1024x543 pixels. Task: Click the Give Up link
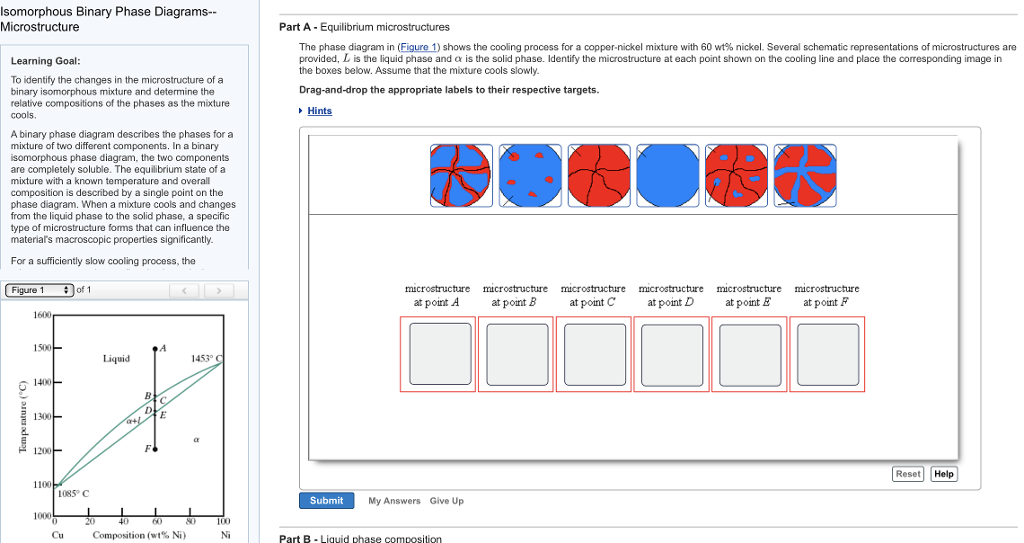pos(447,501)
